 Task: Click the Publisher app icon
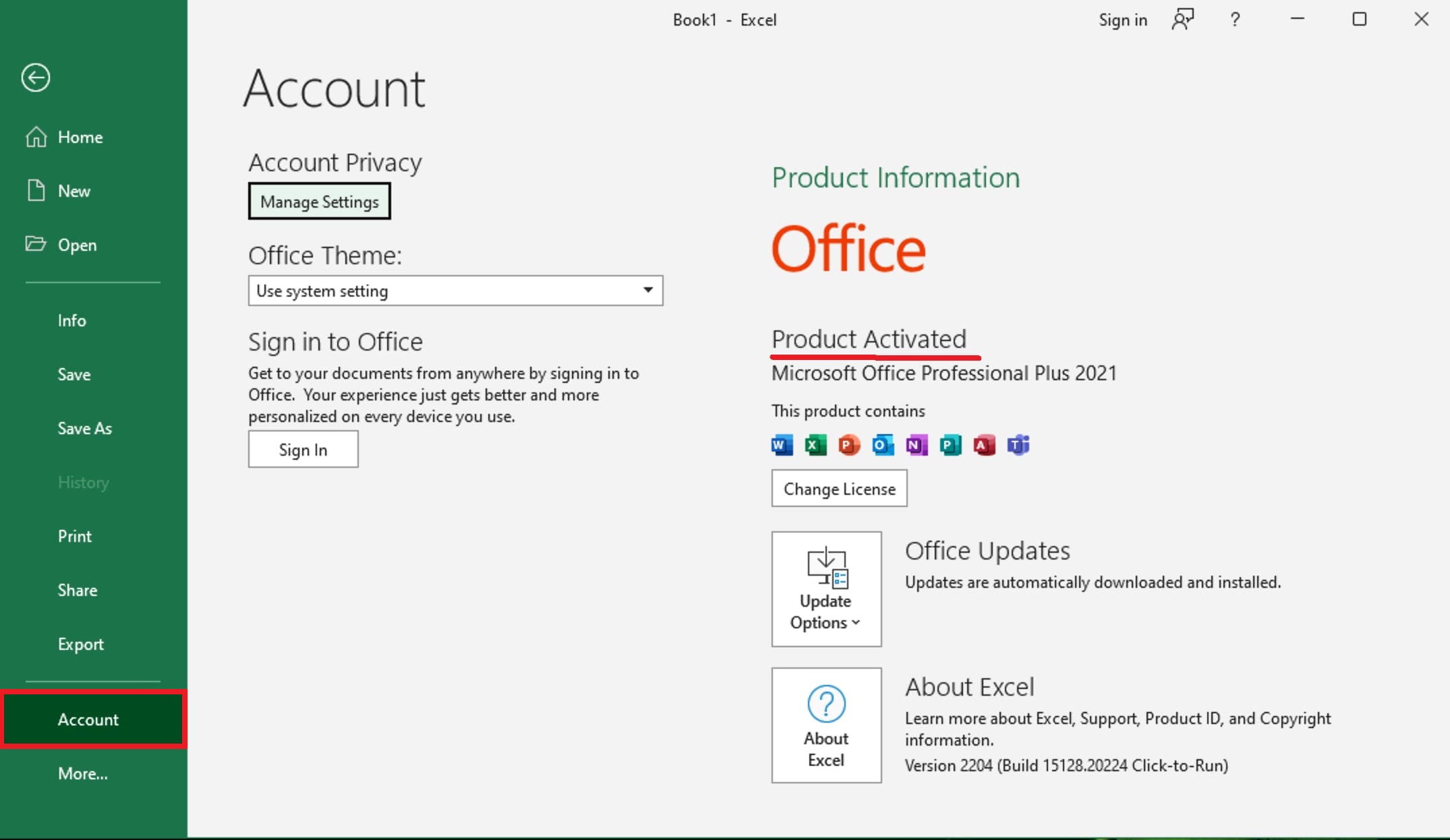pyautogui.click(x=950, y=445)
